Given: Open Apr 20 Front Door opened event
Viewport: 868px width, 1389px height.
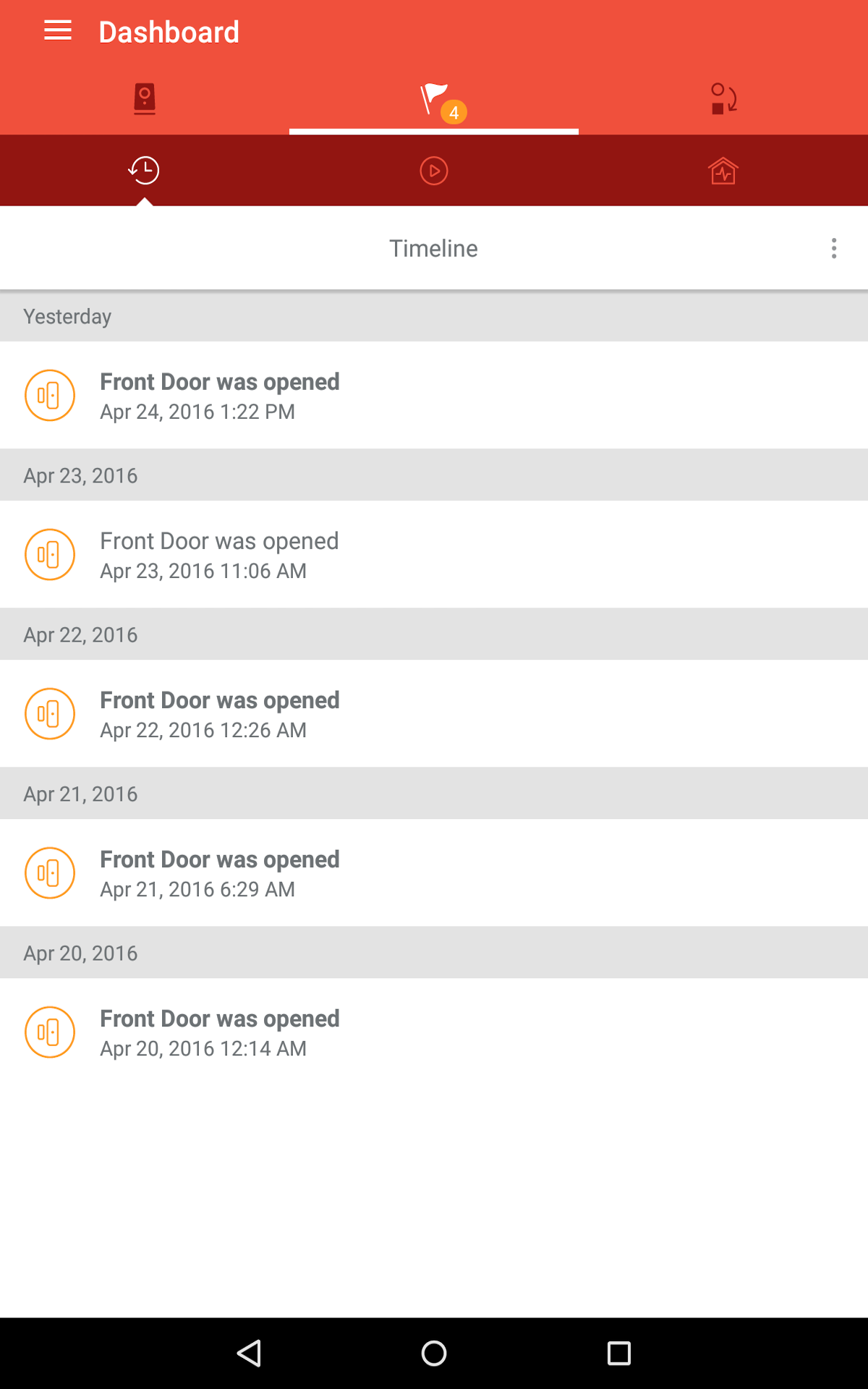Looking at the screenshot, I should pyautogui.click(x=434, y=1032).
